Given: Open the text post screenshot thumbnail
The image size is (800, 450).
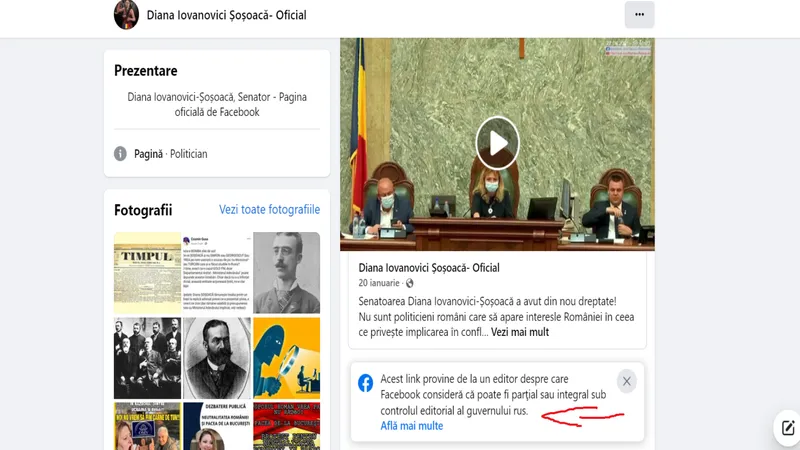Looking at the screenshot, I should (217, 272).
